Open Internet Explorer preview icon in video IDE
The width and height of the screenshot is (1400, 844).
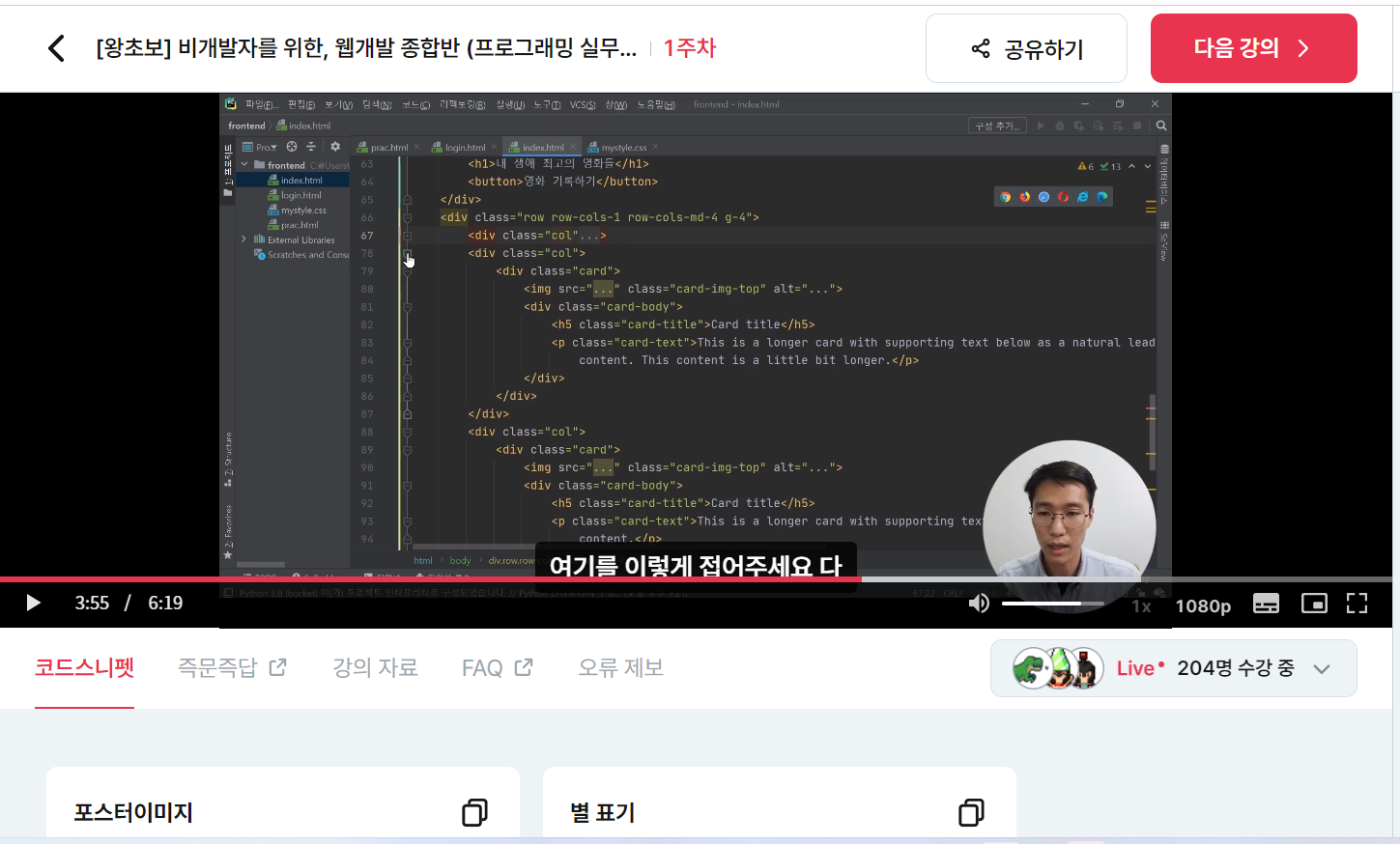(x=1082, y=197)
